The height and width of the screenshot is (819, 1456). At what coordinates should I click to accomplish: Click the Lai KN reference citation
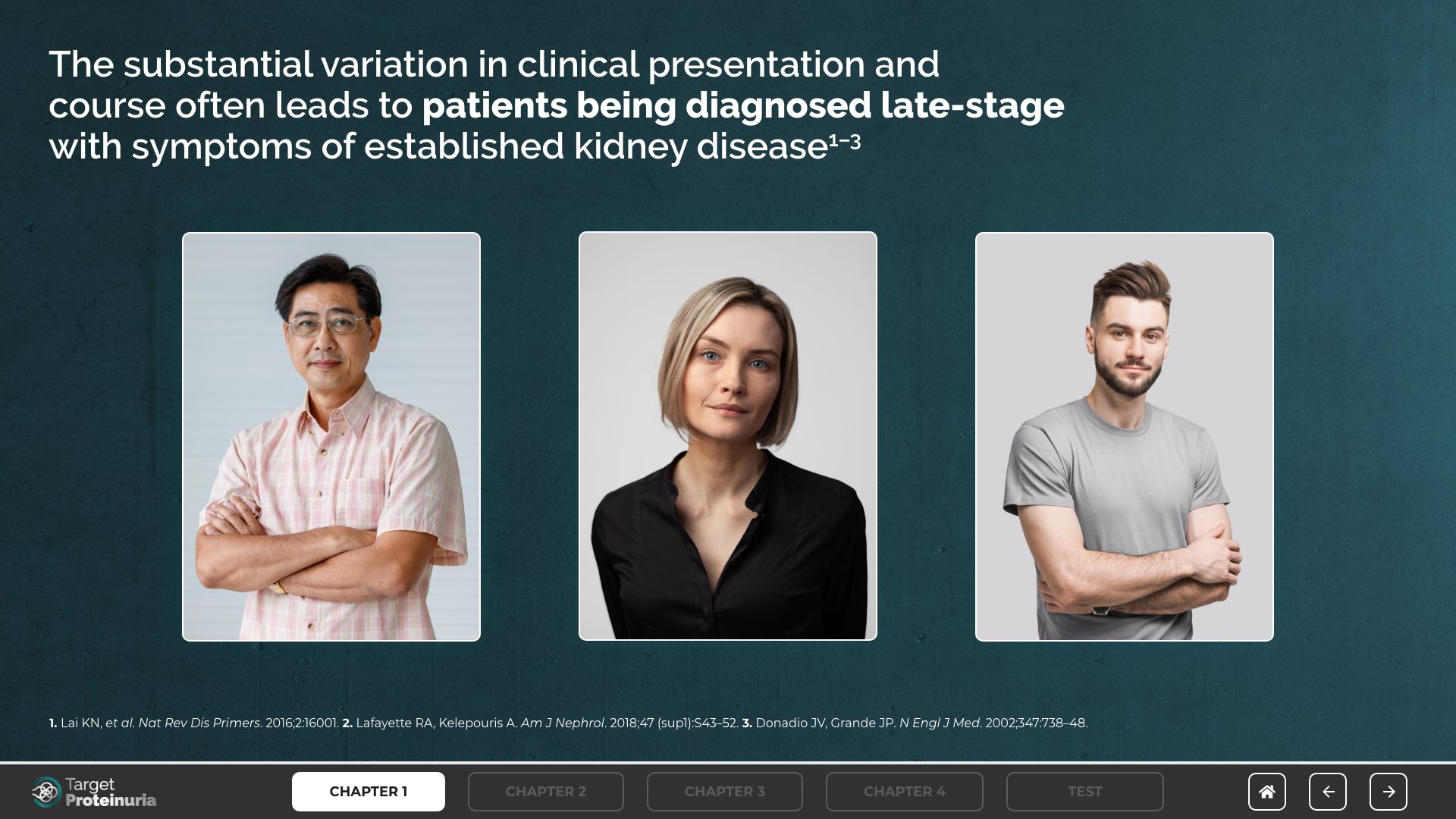(x=80, y=723)
